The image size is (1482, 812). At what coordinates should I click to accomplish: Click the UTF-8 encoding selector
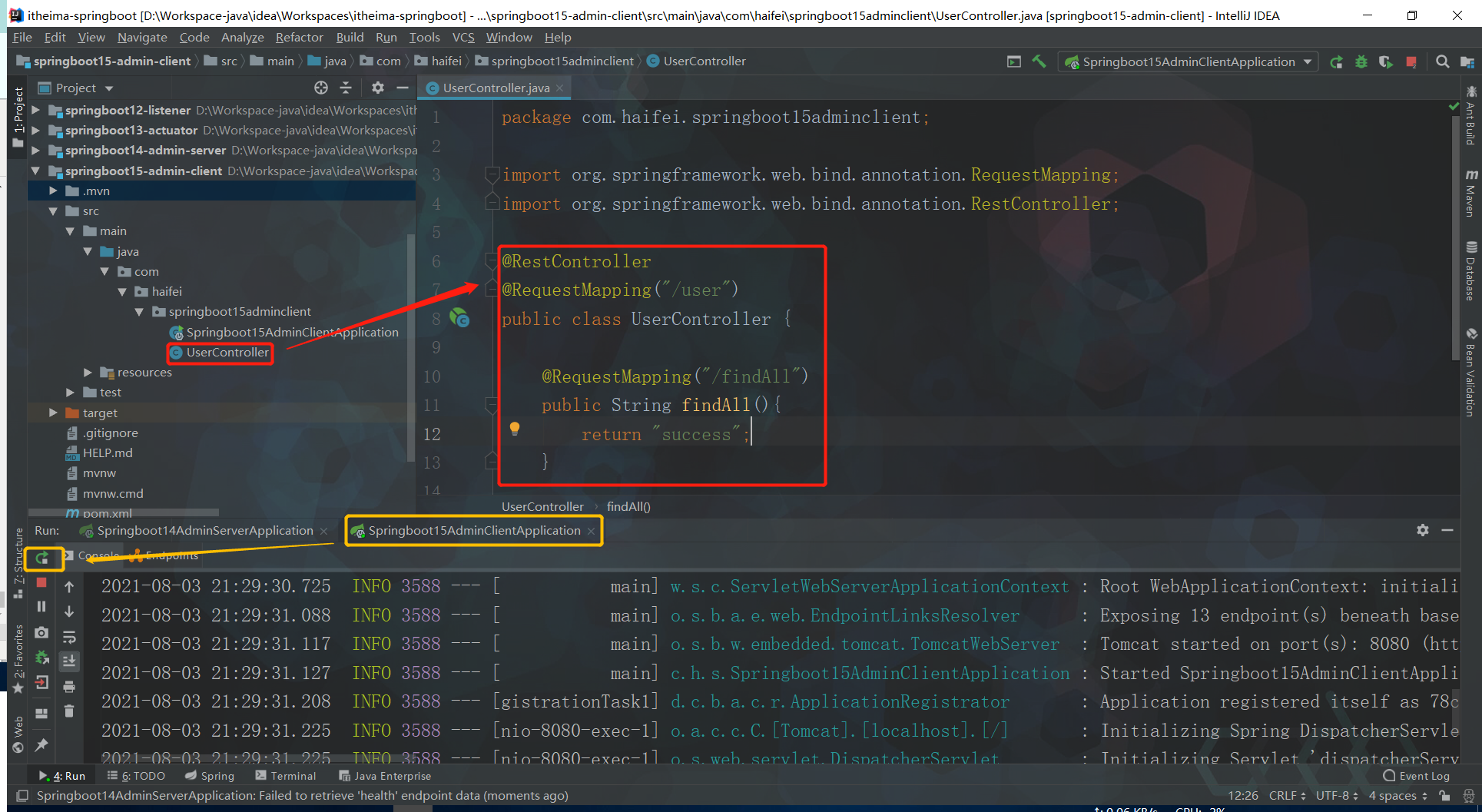(x=1337, y=796)
